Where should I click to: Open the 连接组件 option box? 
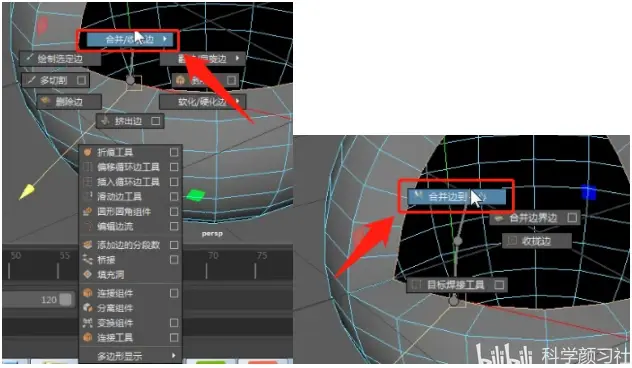coord(174,293)
